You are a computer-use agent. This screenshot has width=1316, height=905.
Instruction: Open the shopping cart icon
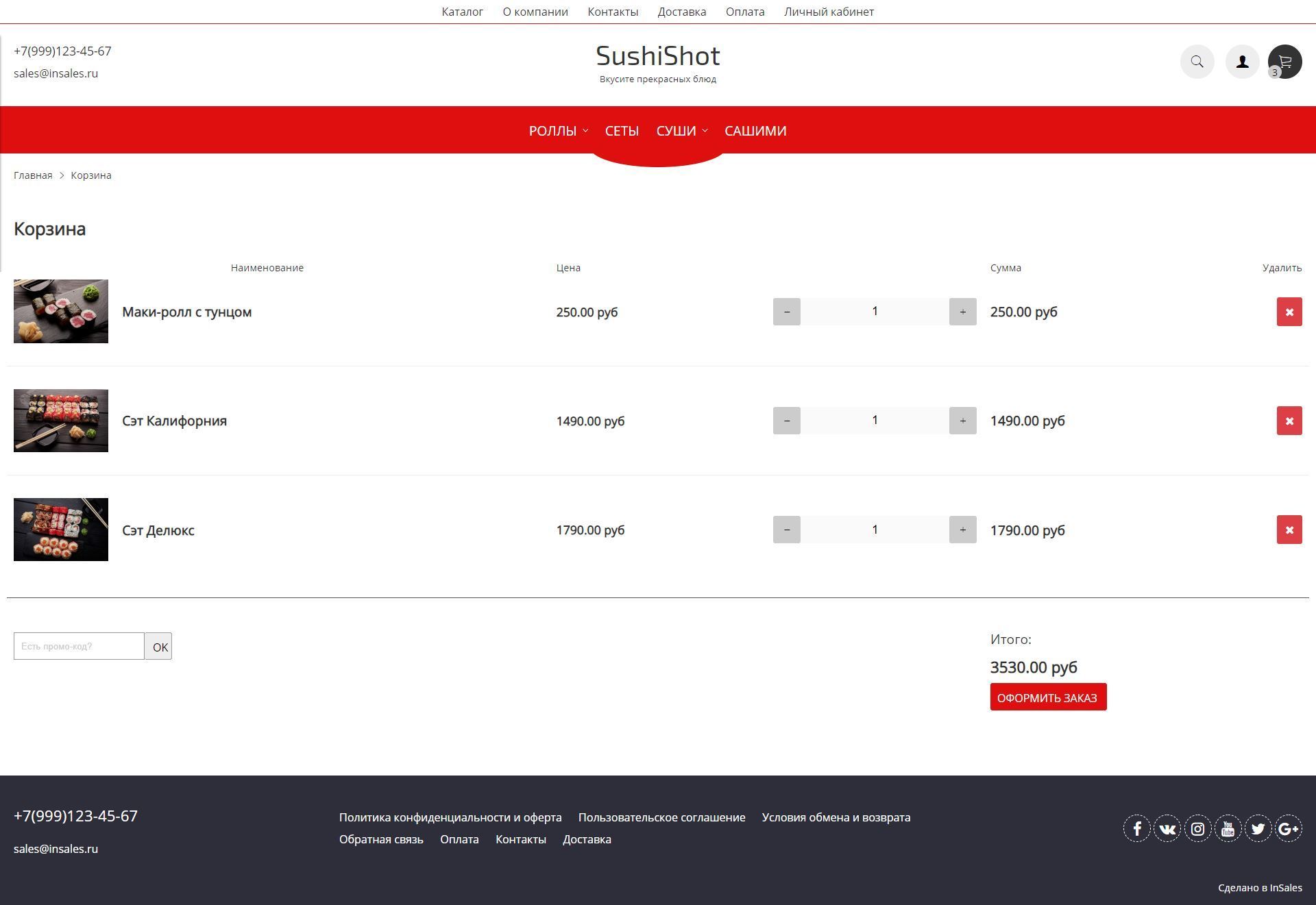click(x=1285, y=62)
